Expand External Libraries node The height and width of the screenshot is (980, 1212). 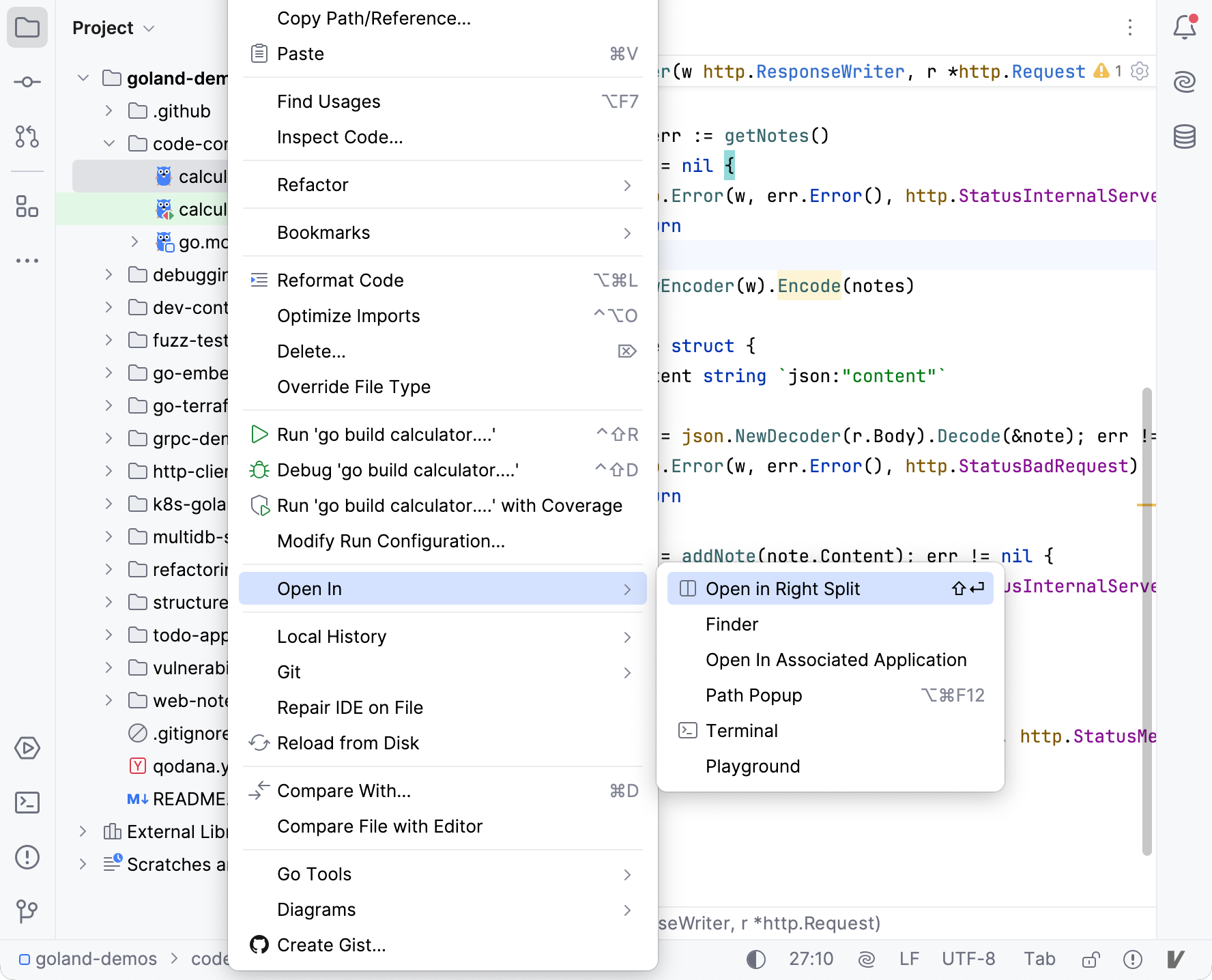(x=83, y=832)
